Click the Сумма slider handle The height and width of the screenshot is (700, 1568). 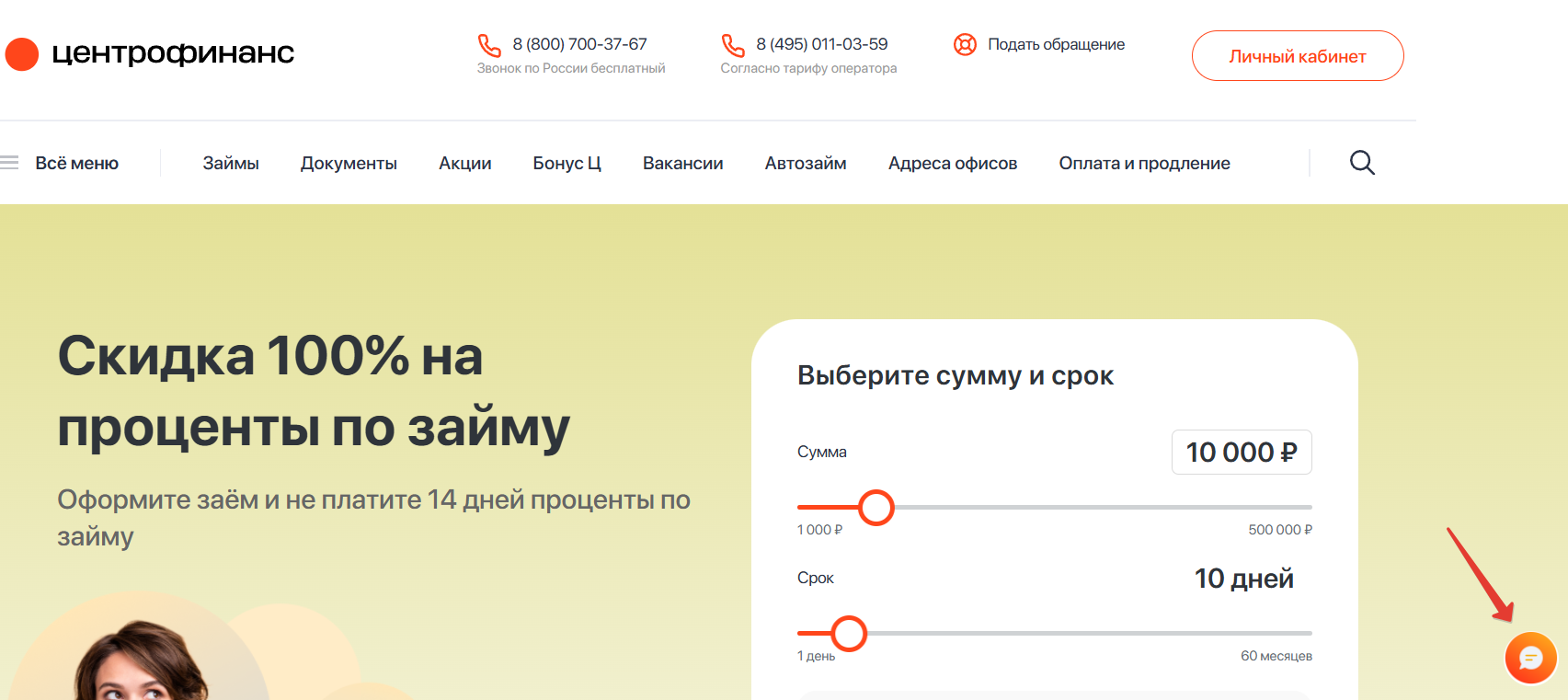point(876,507)
